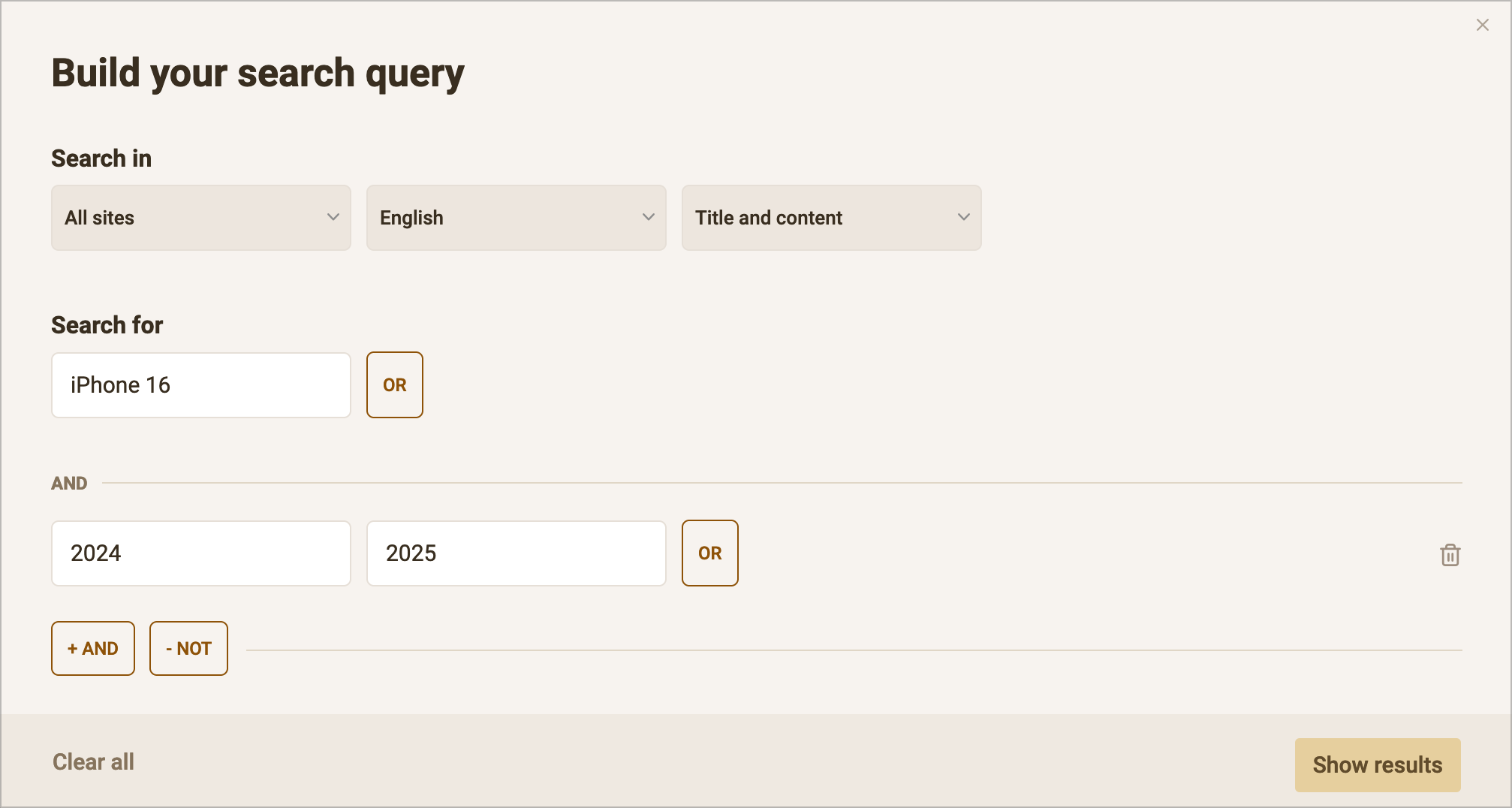Delete the 2024/2025 condition row
Image resolution: width=1512 pixels, height=808 pixels.
pyautogui.click(x=1450, y=554)
